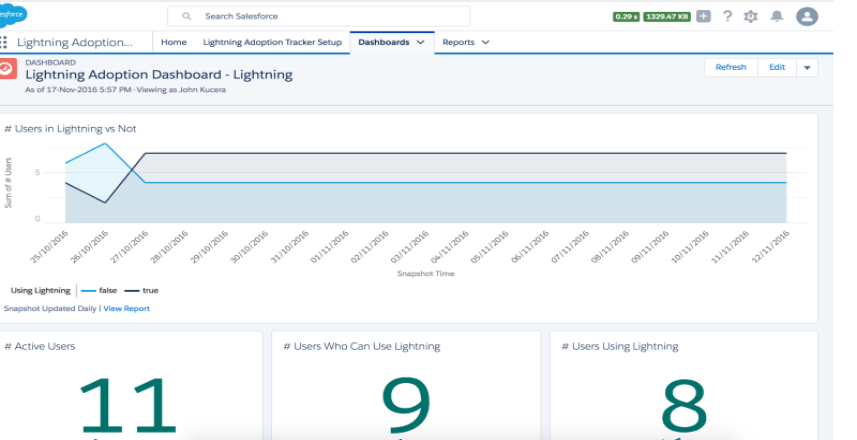Click the 01/11/2016 axis label

[x=329, y=247]
